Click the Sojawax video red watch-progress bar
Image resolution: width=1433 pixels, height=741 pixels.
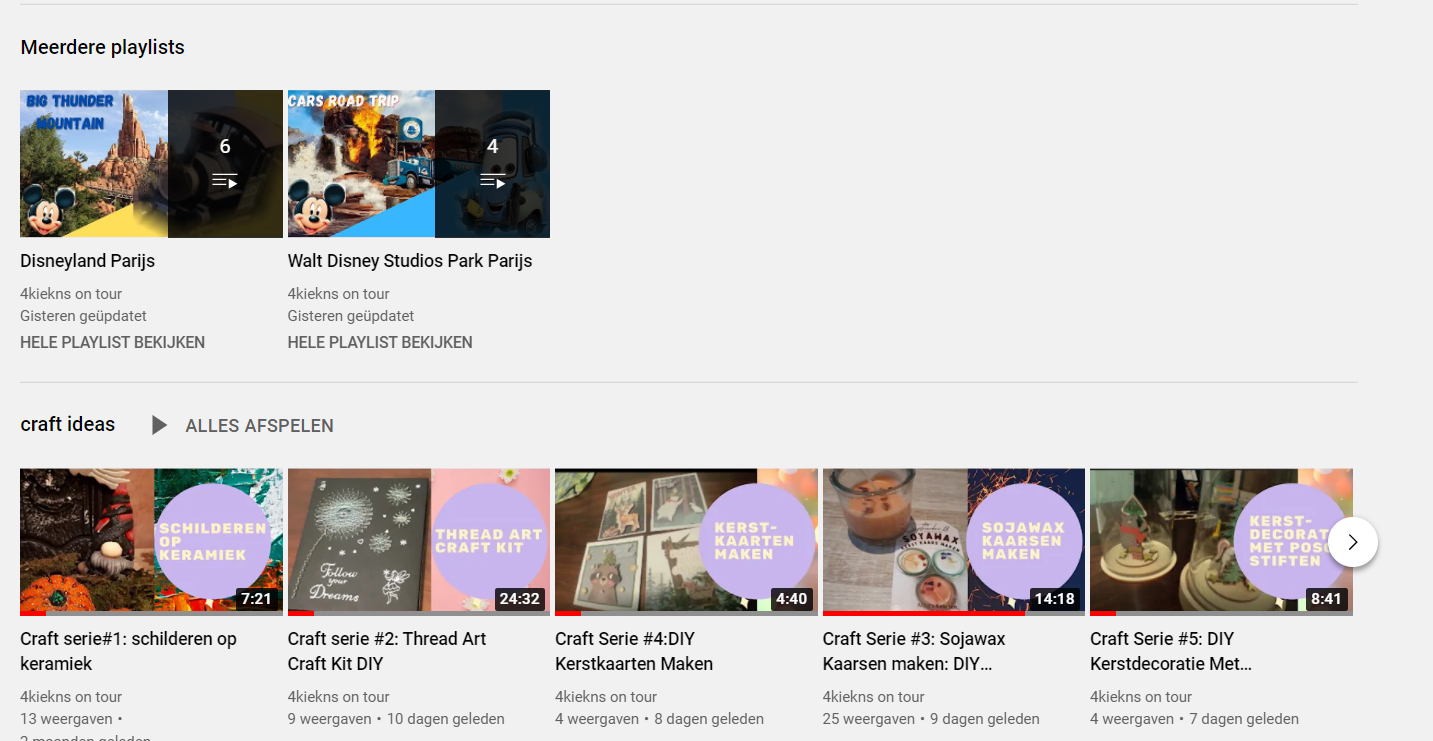coord(924,613)
